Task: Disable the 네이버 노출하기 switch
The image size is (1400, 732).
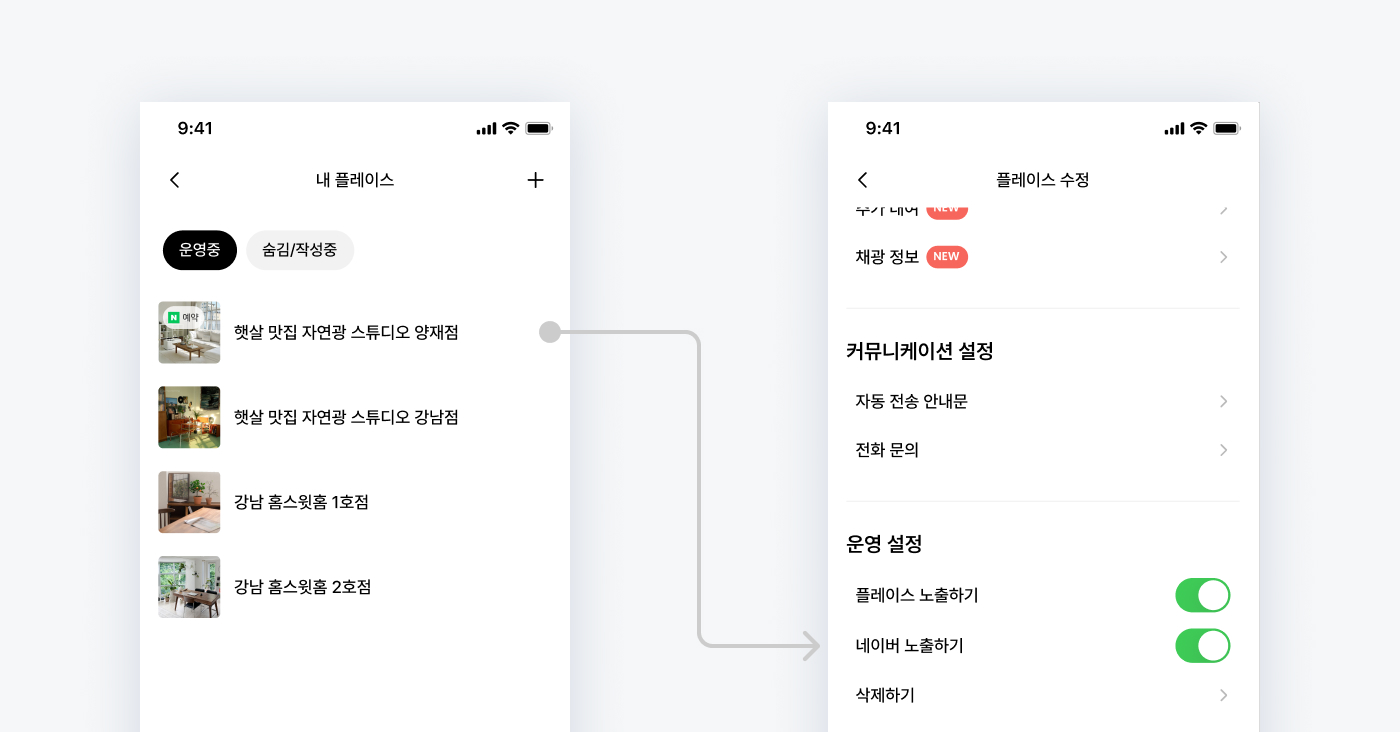Action: click(x=1202, y=646)
